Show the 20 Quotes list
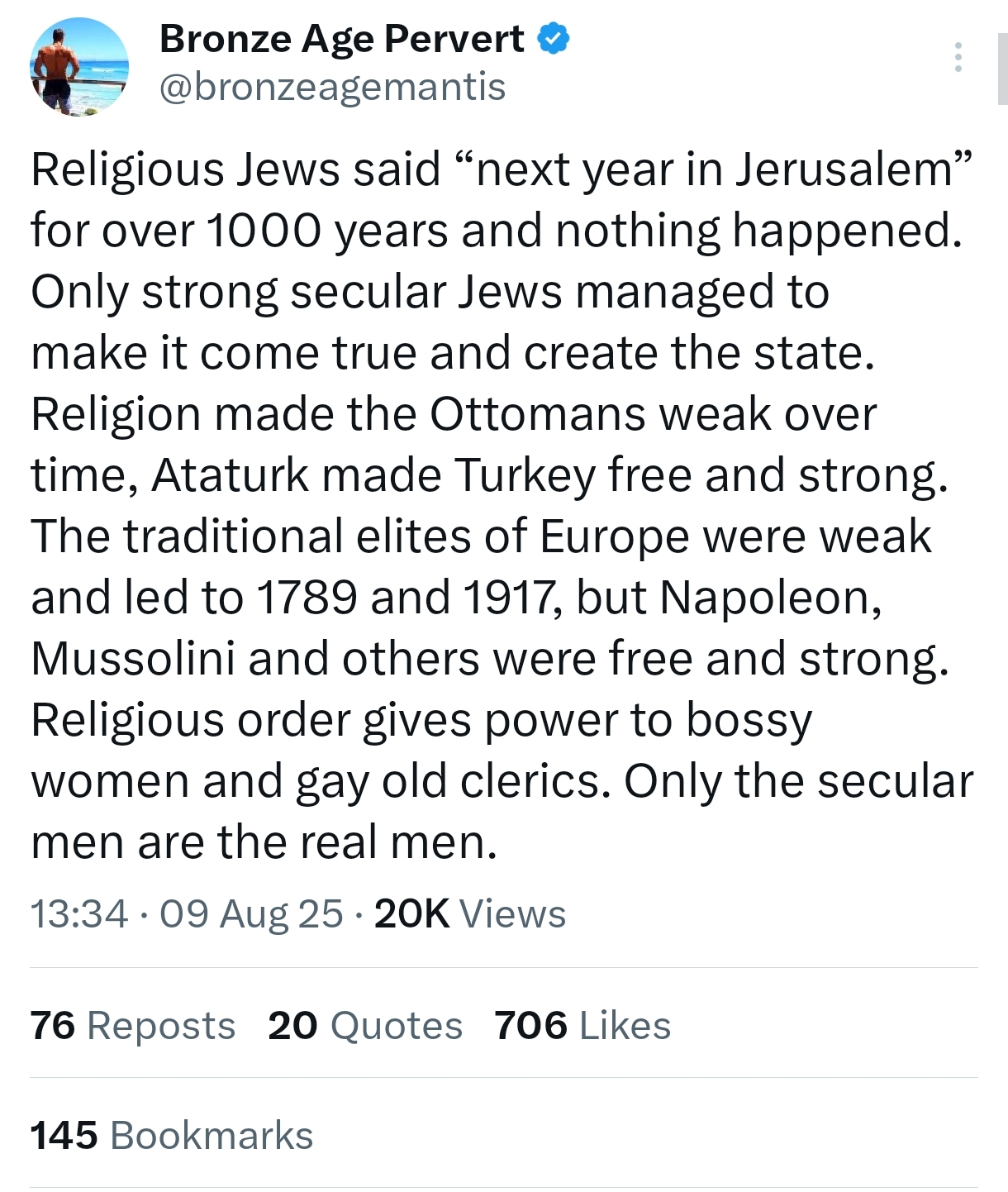The height and width of the screenshot is (1192, 1008). point(365,1026)
